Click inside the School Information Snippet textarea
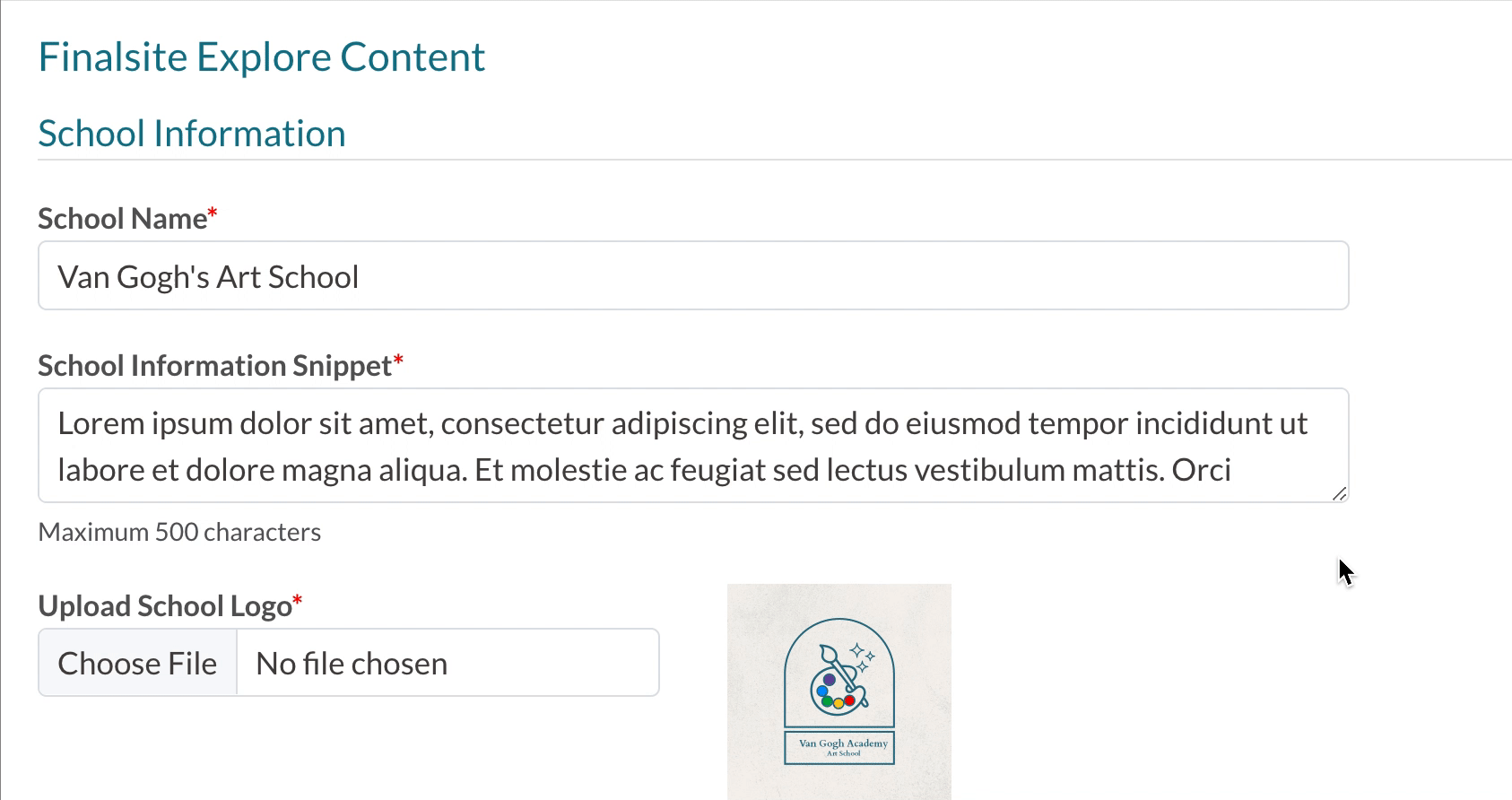The height and width of the screenshot is (800, 1512). coord(692,446)
